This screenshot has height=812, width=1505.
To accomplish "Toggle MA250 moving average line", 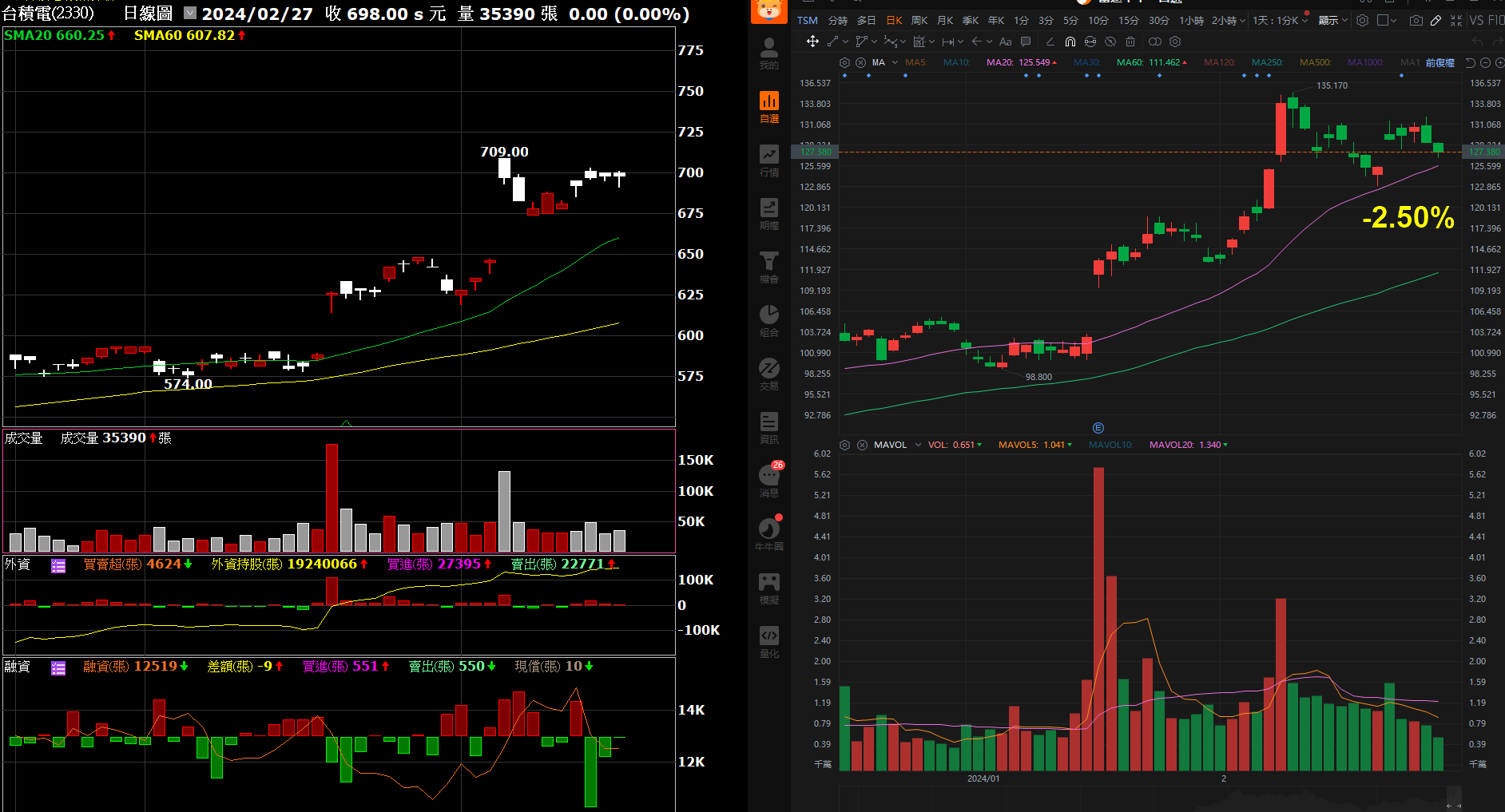I will 1267,62.
